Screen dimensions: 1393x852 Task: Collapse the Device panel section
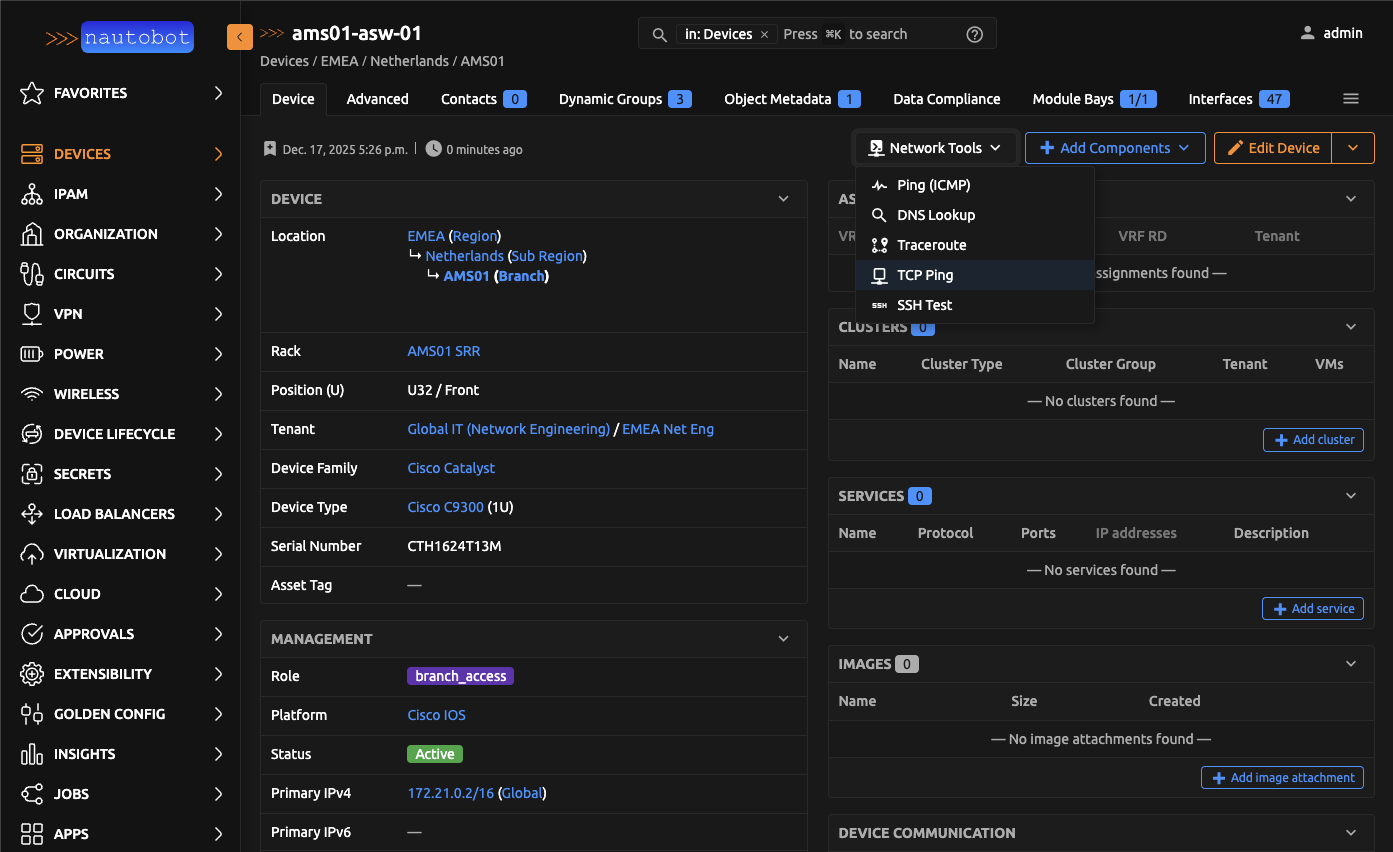point(783,199)
